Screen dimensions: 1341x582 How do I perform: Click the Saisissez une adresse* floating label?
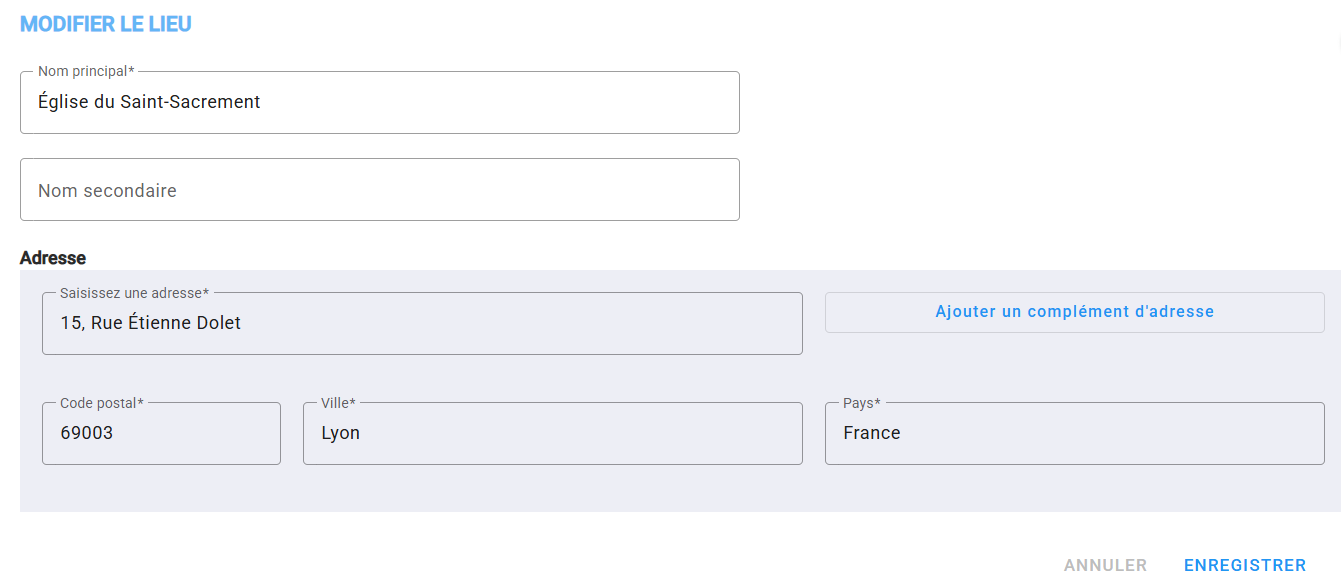(134, 293)
